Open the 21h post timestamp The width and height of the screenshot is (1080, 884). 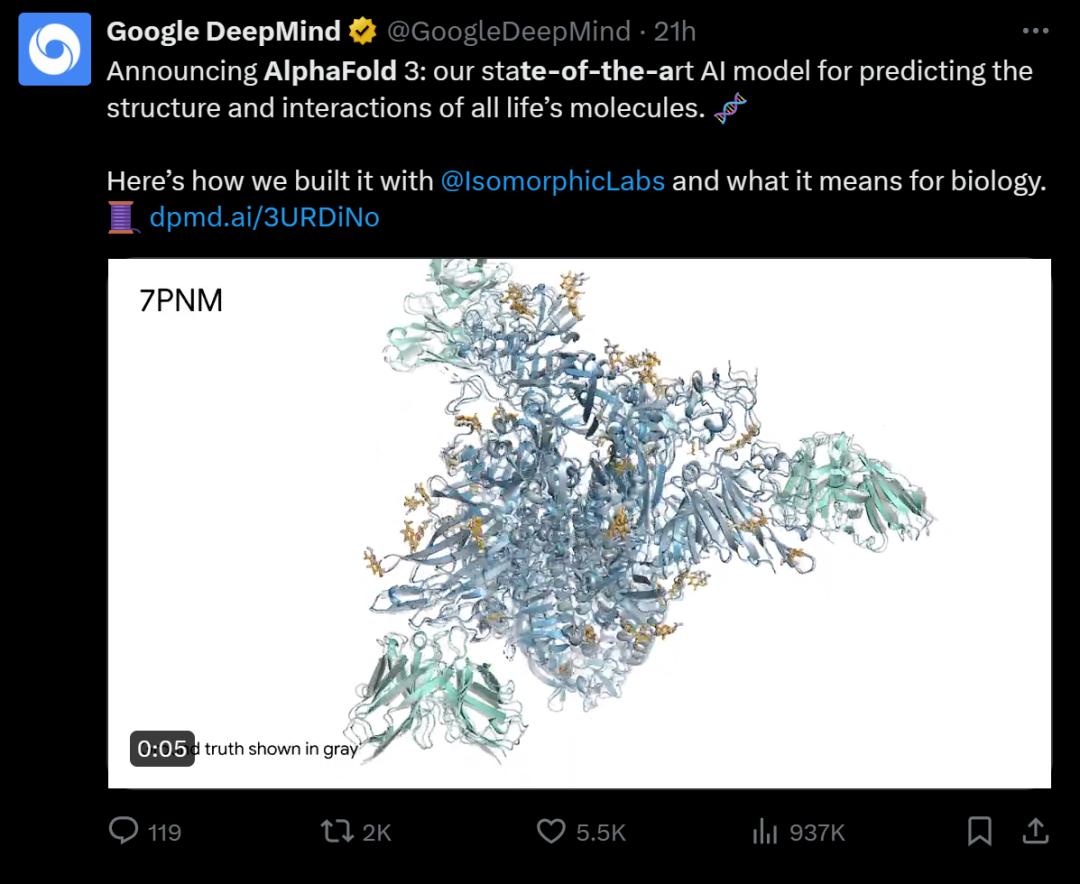coord(674,32)
